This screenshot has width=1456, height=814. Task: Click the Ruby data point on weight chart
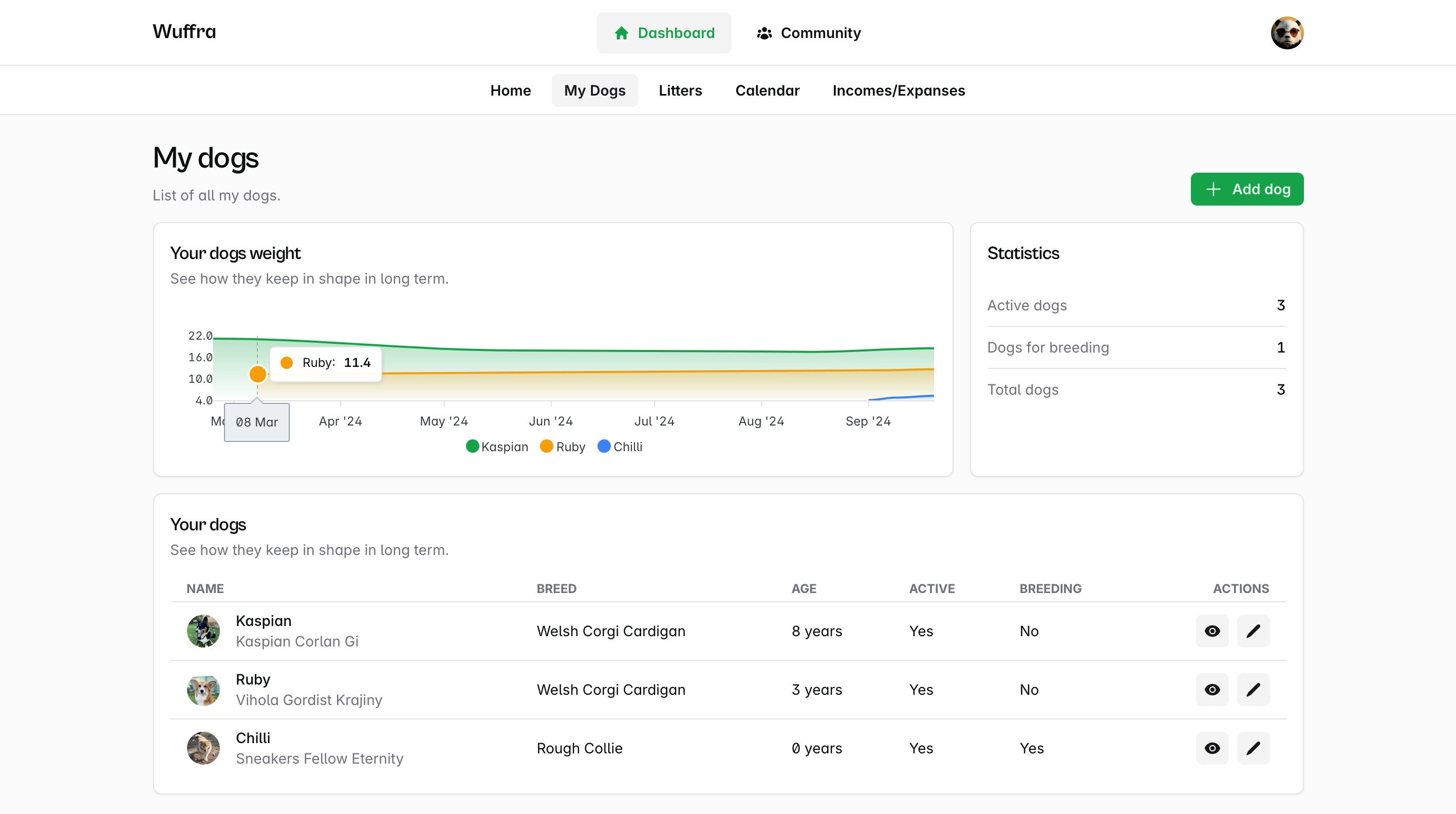(257, 374)
